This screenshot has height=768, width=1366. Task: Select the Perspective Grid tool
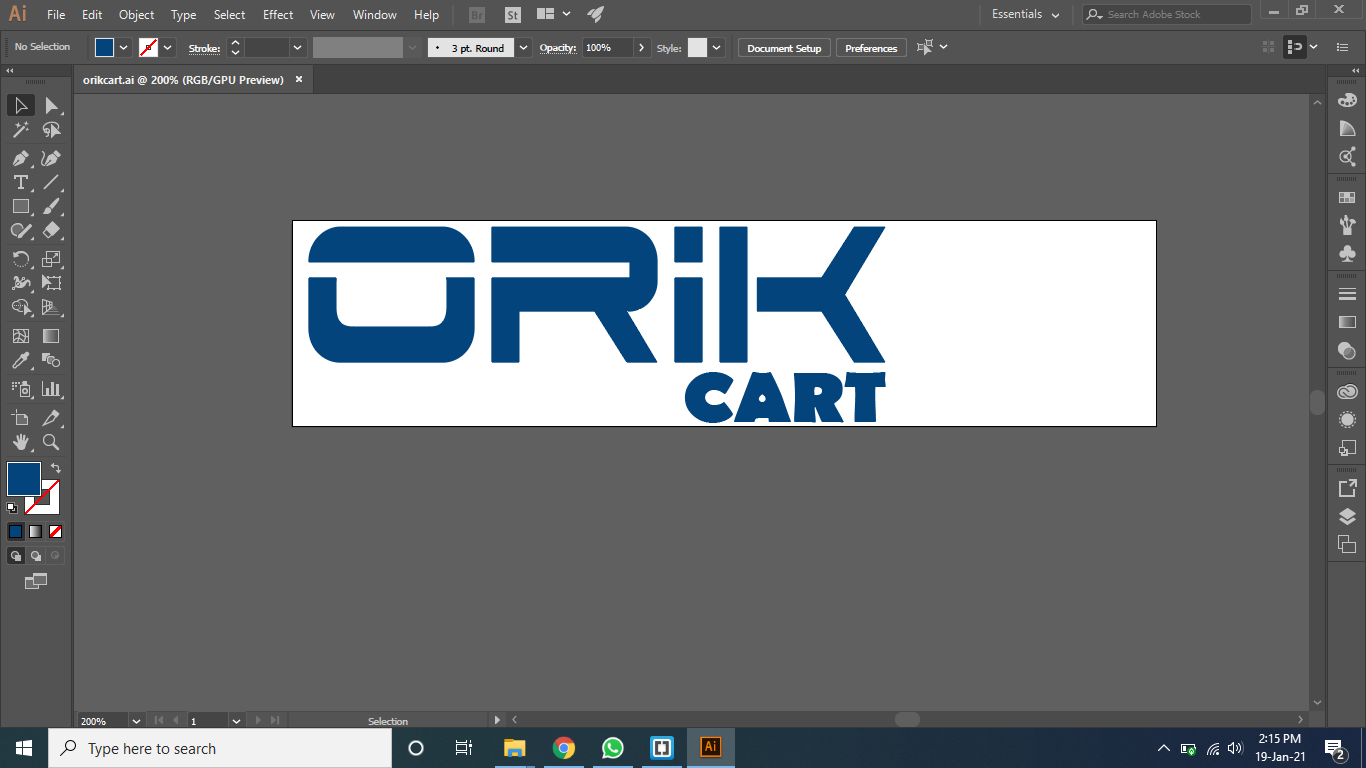(x=52, y=308)
